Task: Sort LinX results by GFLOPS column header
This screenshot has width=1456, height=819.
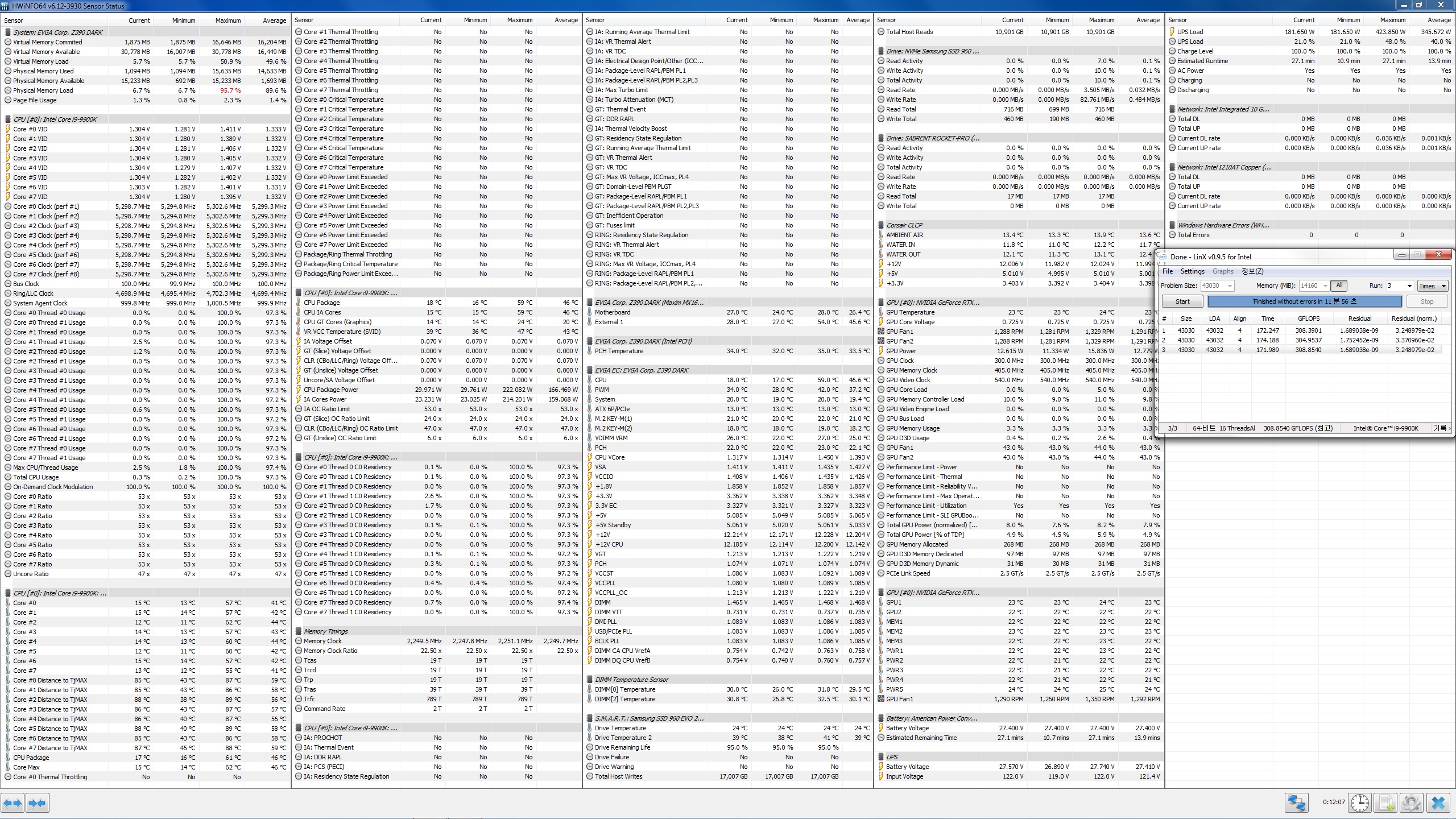Action: pos(1309,318)
